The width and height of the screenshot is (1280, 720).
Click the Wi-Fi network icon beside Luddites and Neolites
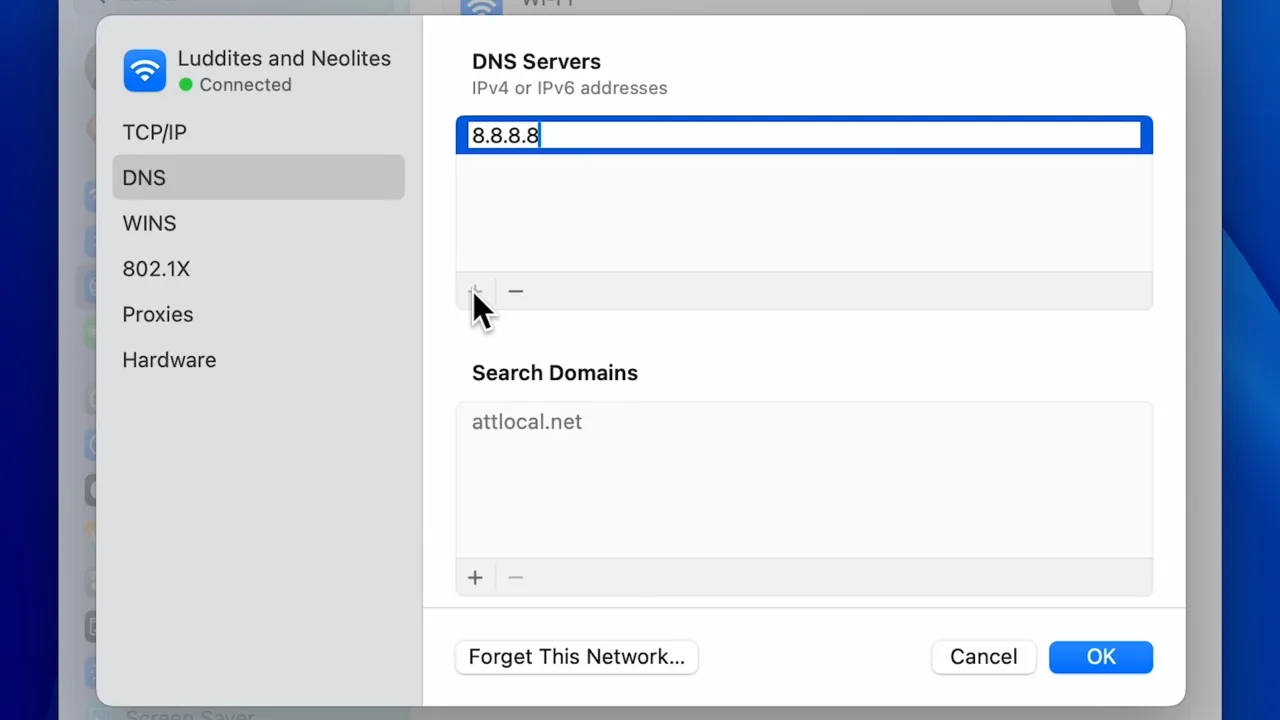coord(144,70)
